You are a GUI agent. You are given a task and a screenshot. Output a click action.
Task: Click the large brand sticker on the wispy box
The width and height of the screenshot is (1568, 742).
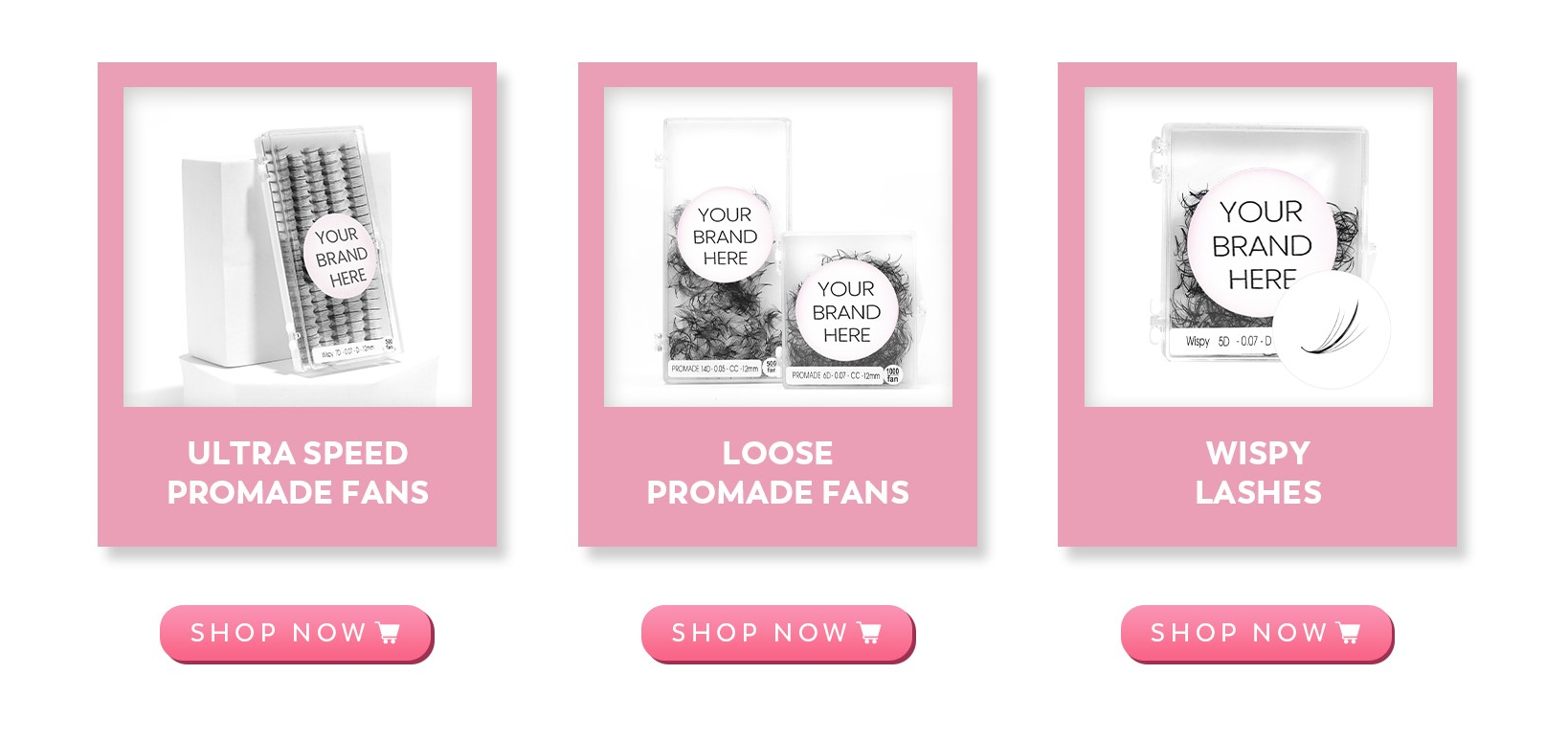(x=1262, y=245)
